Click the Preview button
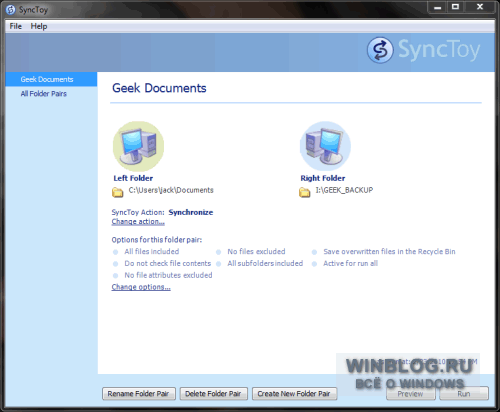 coord(411,394)
